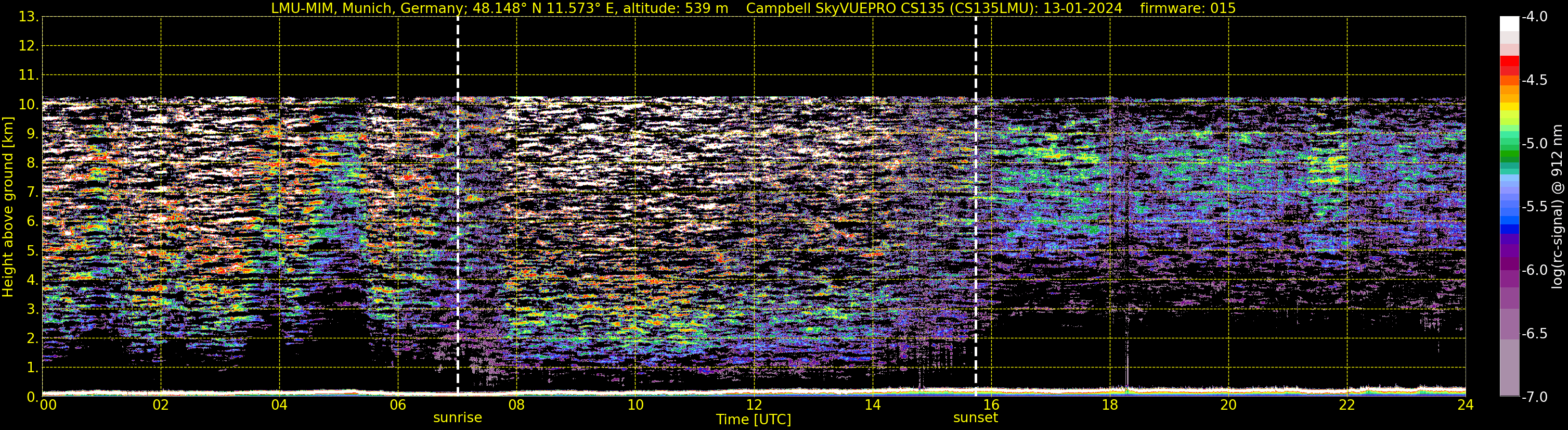Click the '7.' height tick label
The image size is (1568, 430).
[33, 193]
